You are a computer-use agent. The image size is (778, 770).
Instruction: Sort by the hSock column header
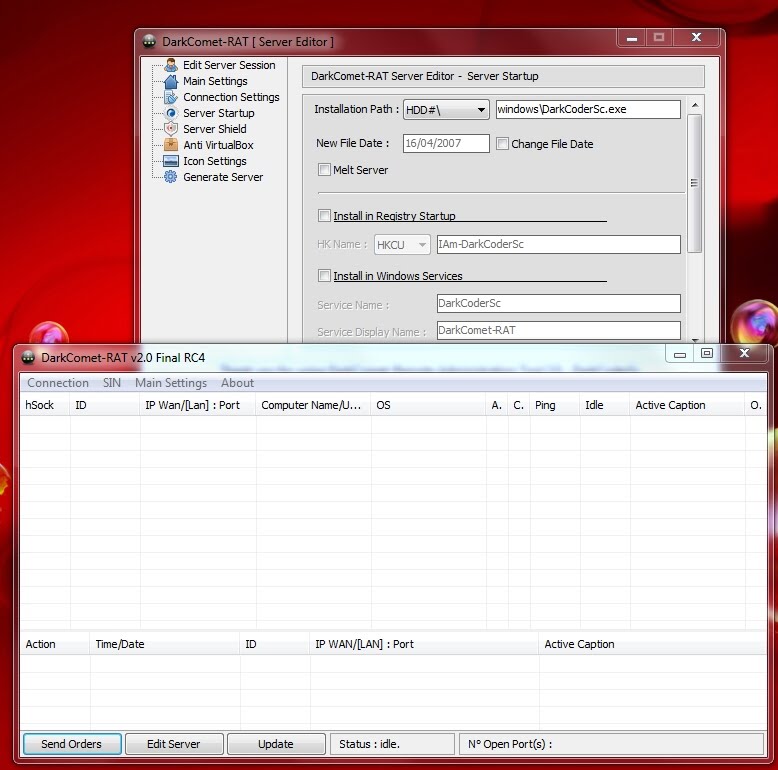pos(45,405)
